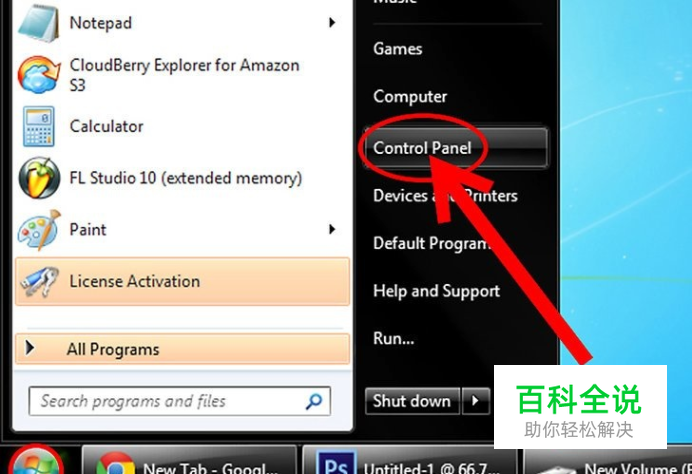Open Shut down options arrow
The image size is (692, 474).
point(475,401)
